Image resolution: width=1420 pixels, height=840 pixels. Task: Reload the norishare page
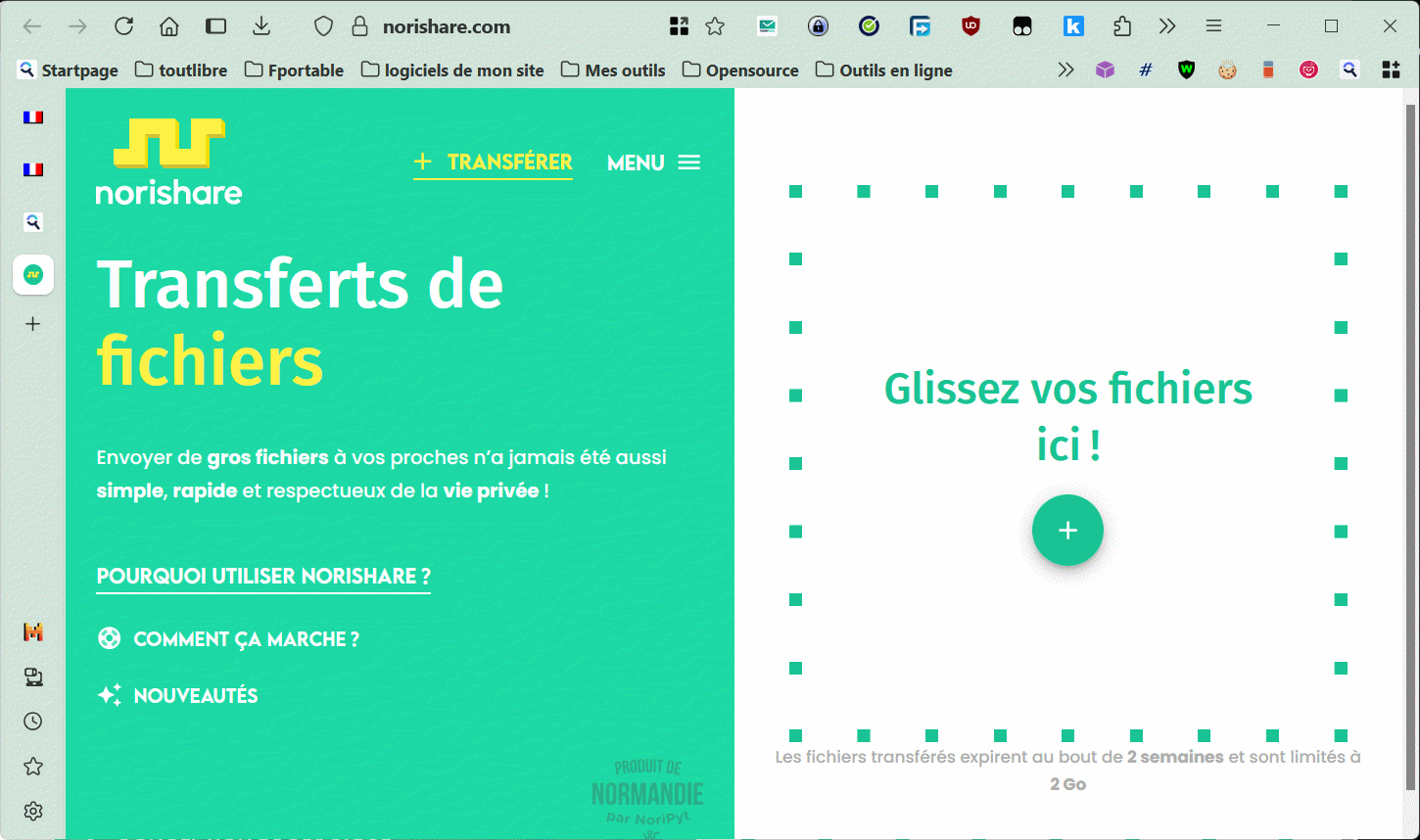pyautogui.click(x=123, y=26)
